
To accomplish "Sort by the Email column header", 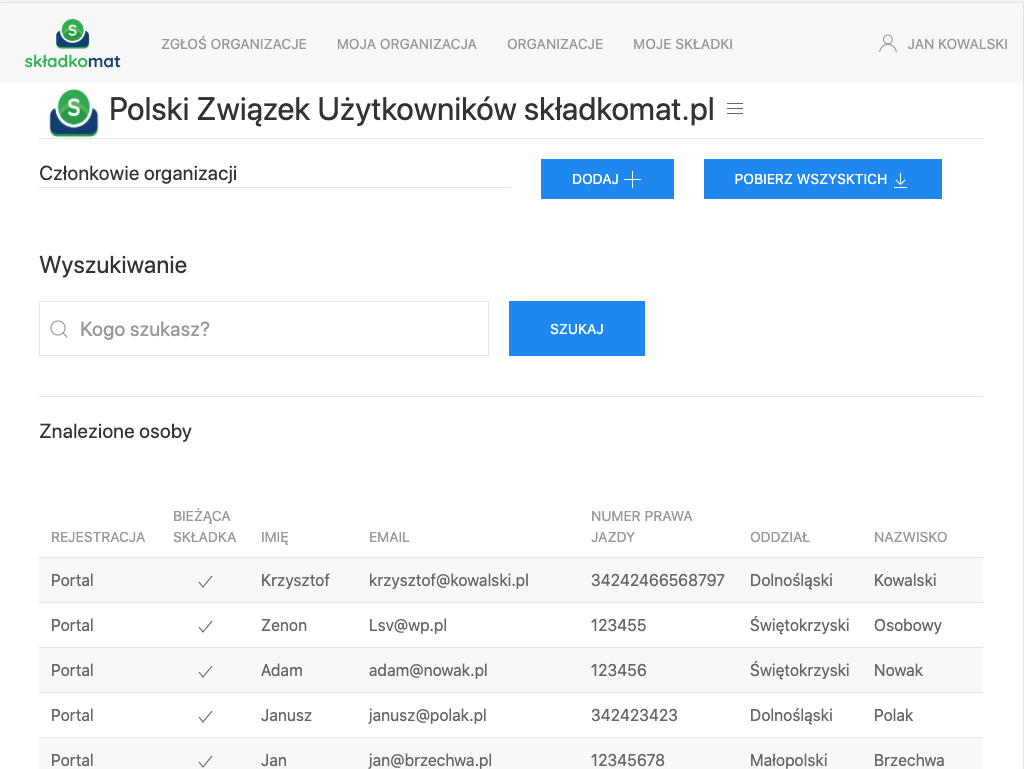I will point(389,537).
